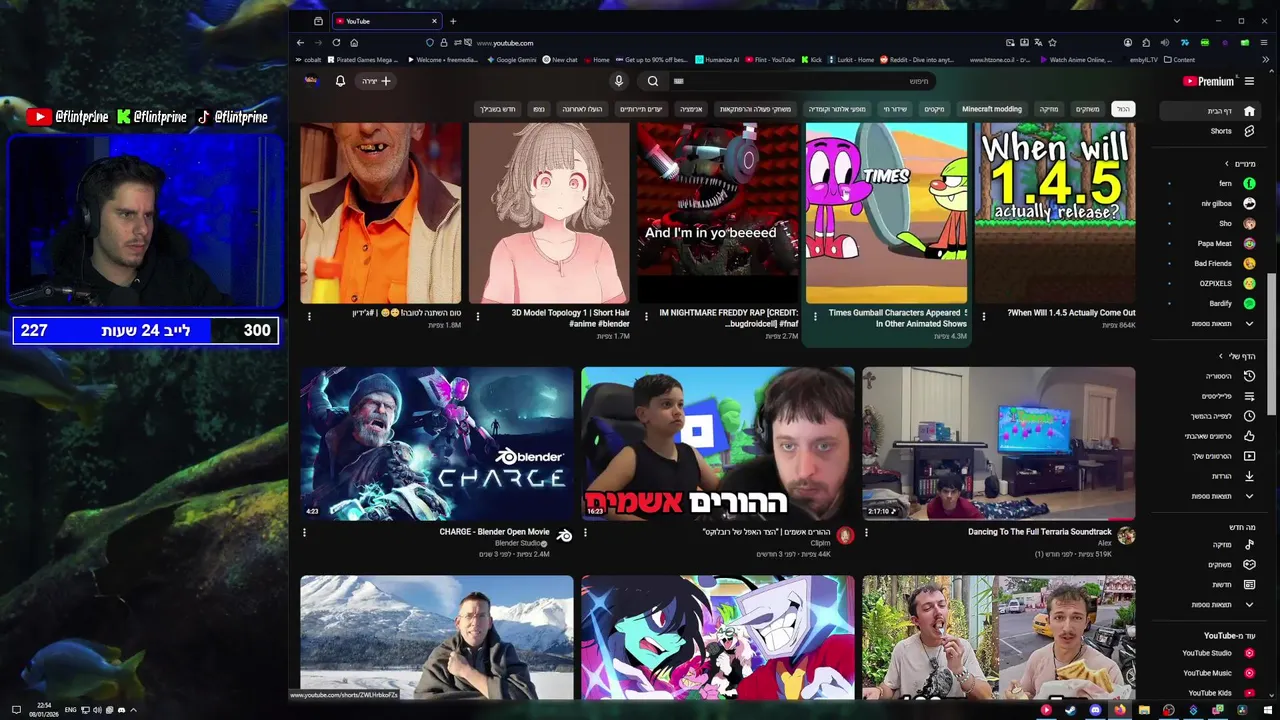Expand more subscriptions below Bardify

tap(1208, 324)
